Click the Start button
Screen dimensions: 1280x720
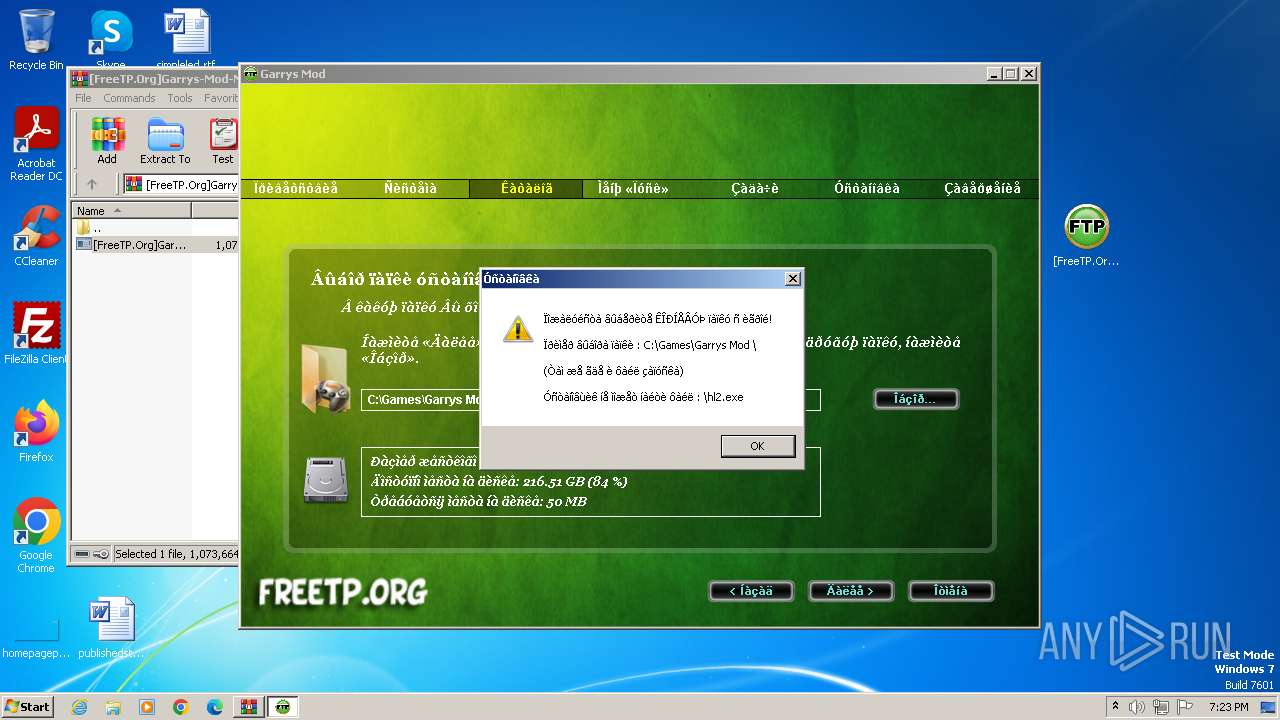click(27, 706)
